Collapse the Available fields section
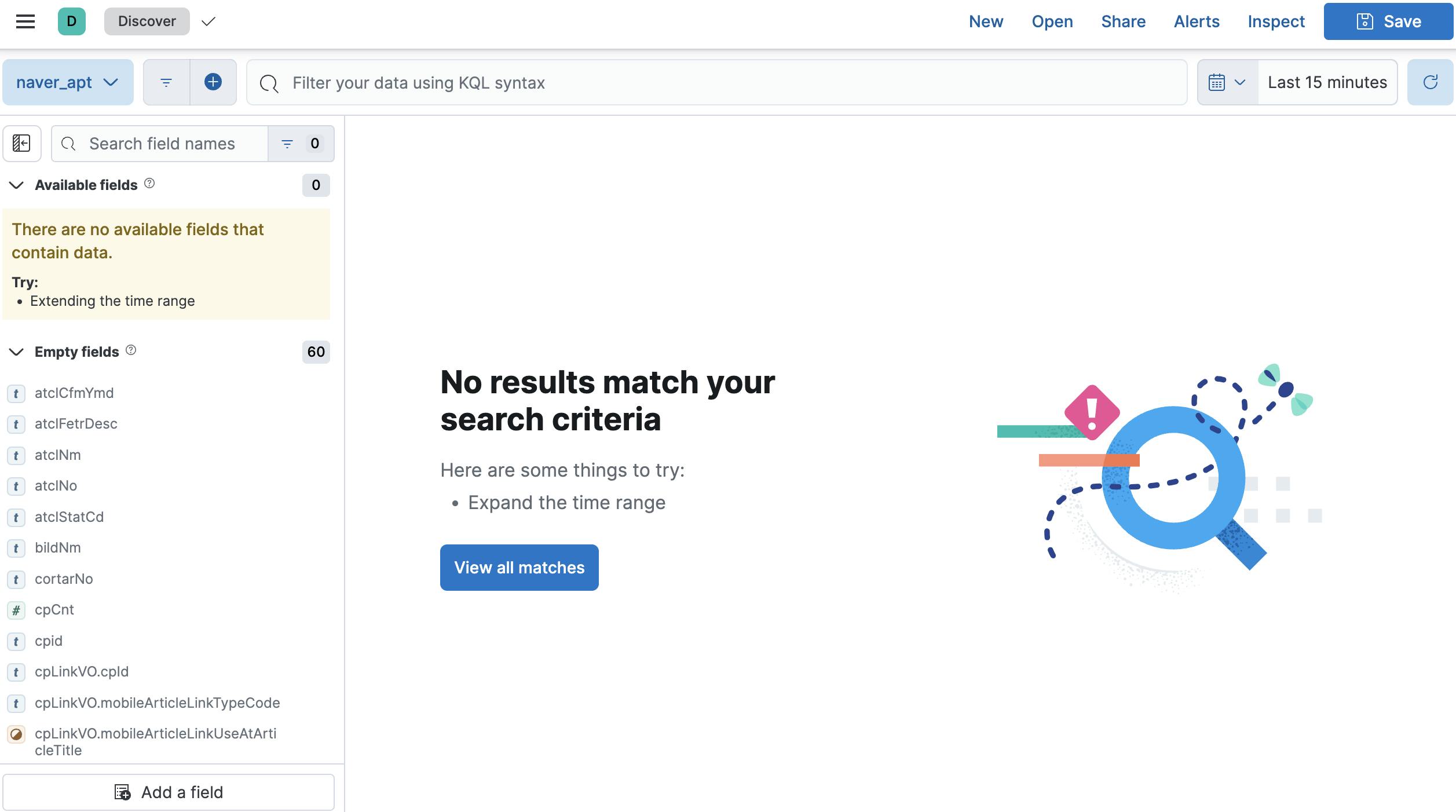Image resolution: width=1456 pixels, height=812 pixels. (x=17, y=185)
